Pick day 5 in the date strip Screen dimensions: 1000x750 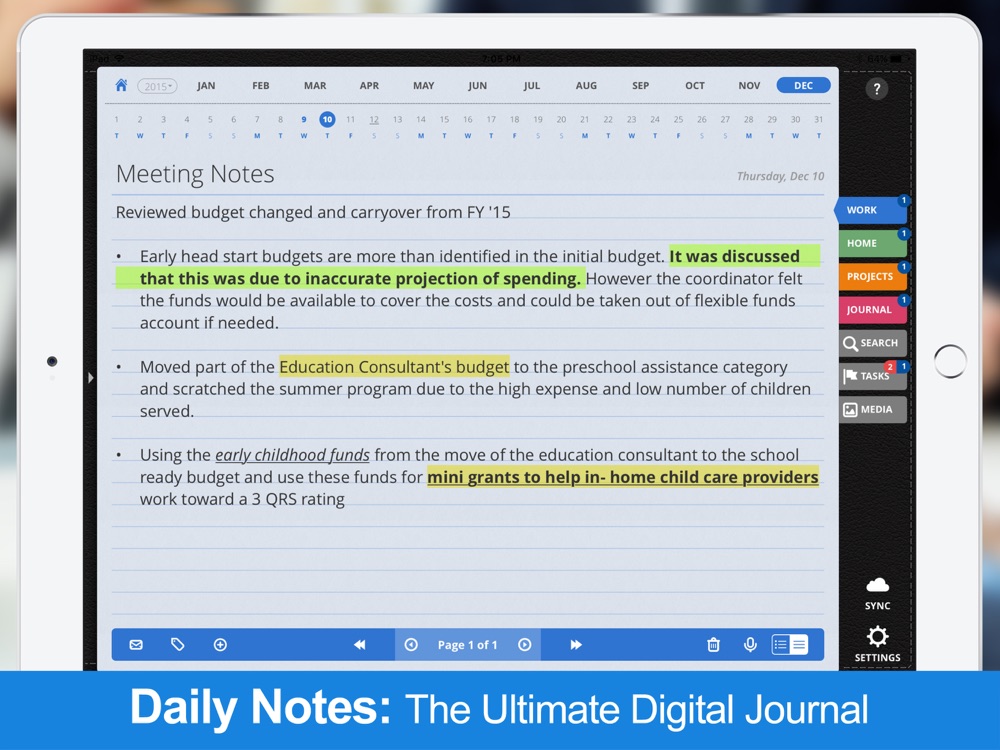coord(210,119)
